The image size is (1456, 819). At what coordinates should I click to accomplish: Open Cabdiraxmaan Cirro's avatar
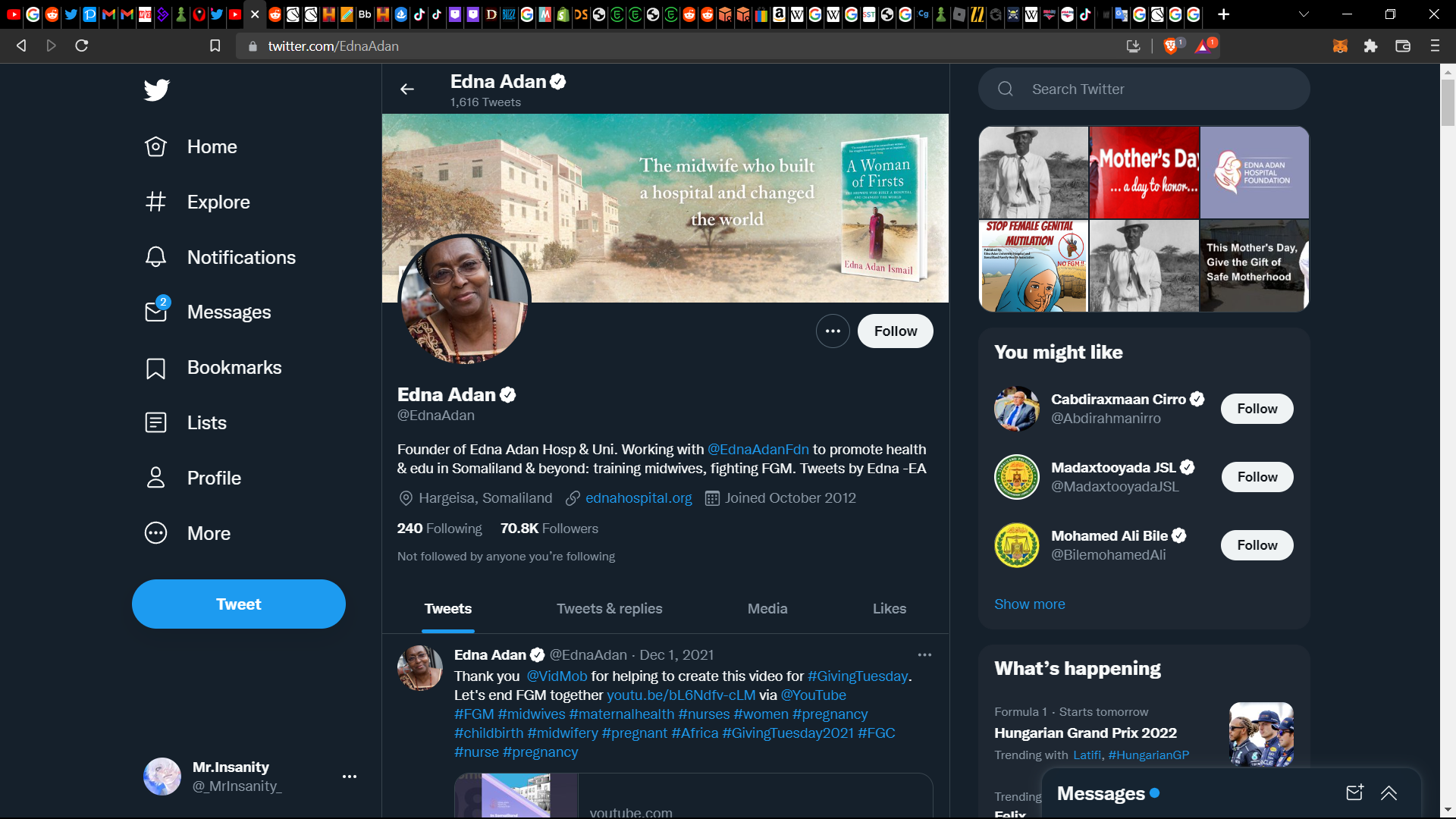1017,409
